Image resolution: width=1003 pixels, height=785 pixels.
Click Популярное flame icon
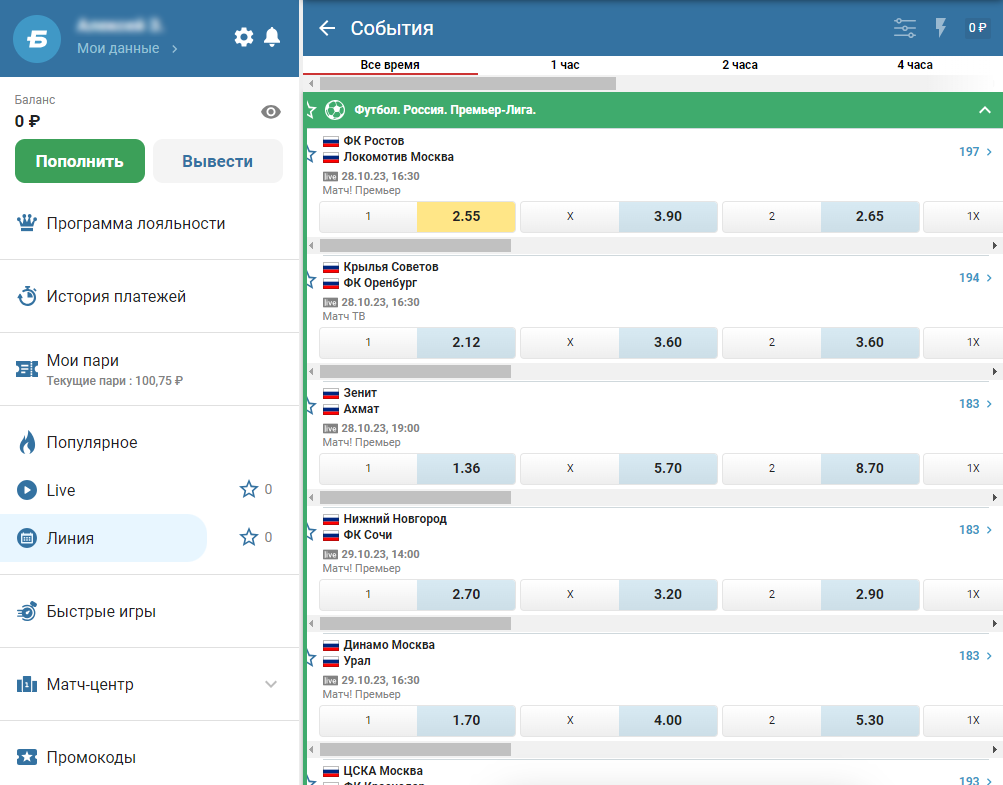(x=27, y=442)
